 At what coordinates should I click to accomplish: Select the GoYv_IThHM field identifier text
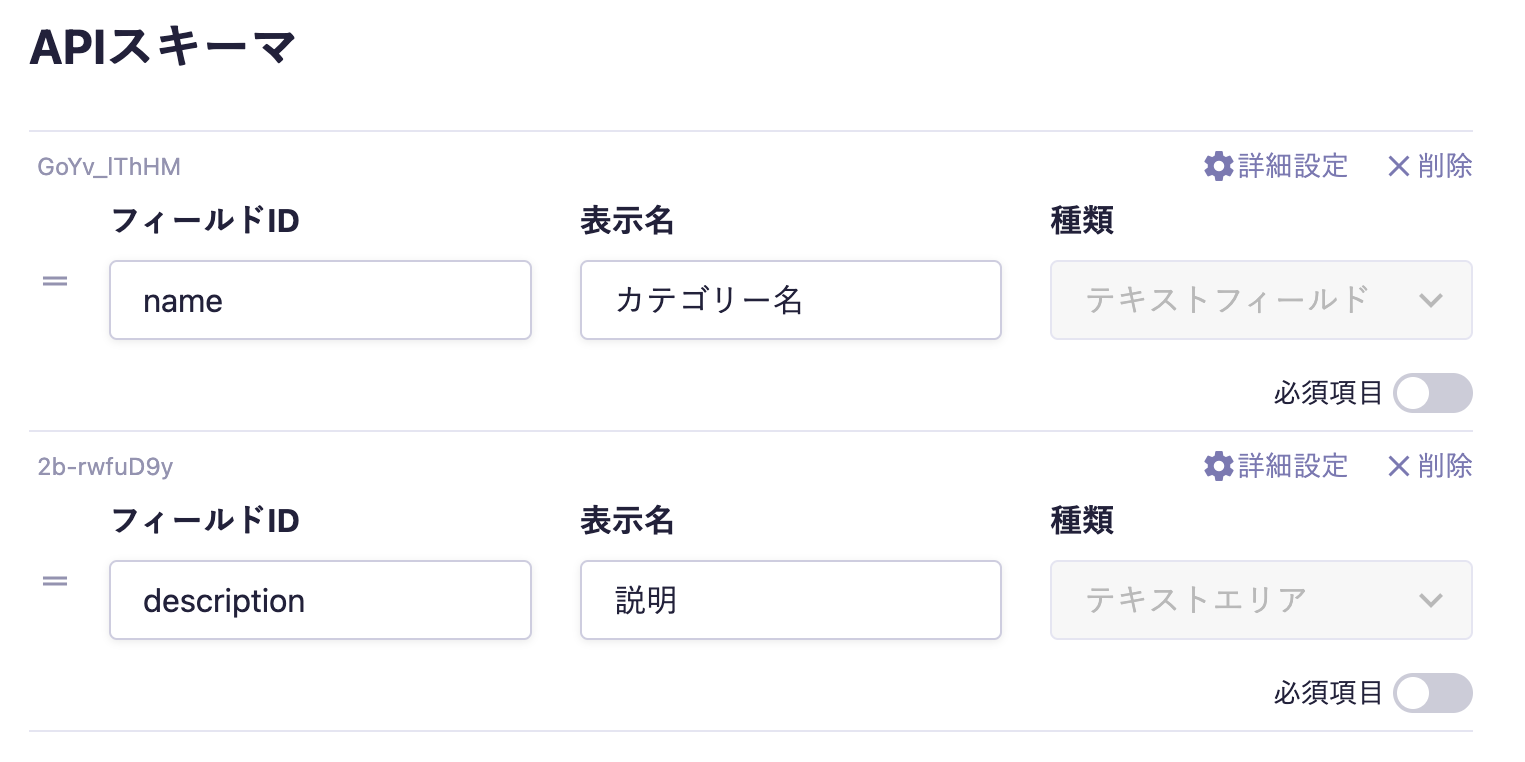coord(109,167)
